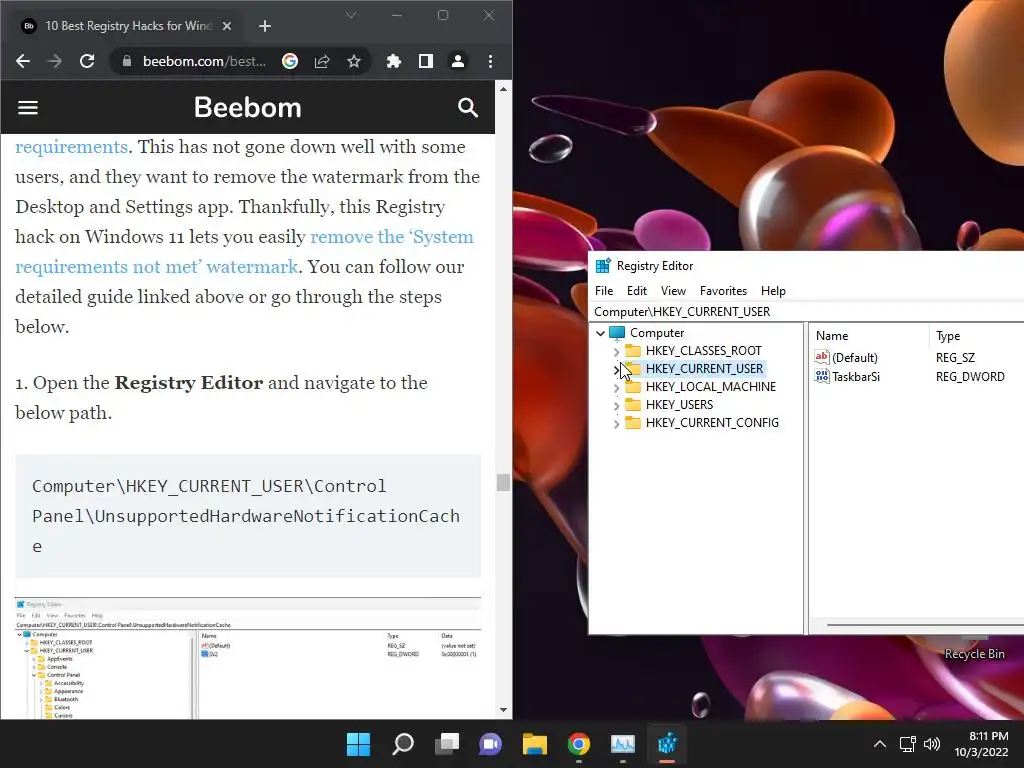Image resolution: width=1024 pixels, height=768 pixels.
Task: Expand HKEY_LOCAL_MACHINE node
Action: tap(616, 387)
